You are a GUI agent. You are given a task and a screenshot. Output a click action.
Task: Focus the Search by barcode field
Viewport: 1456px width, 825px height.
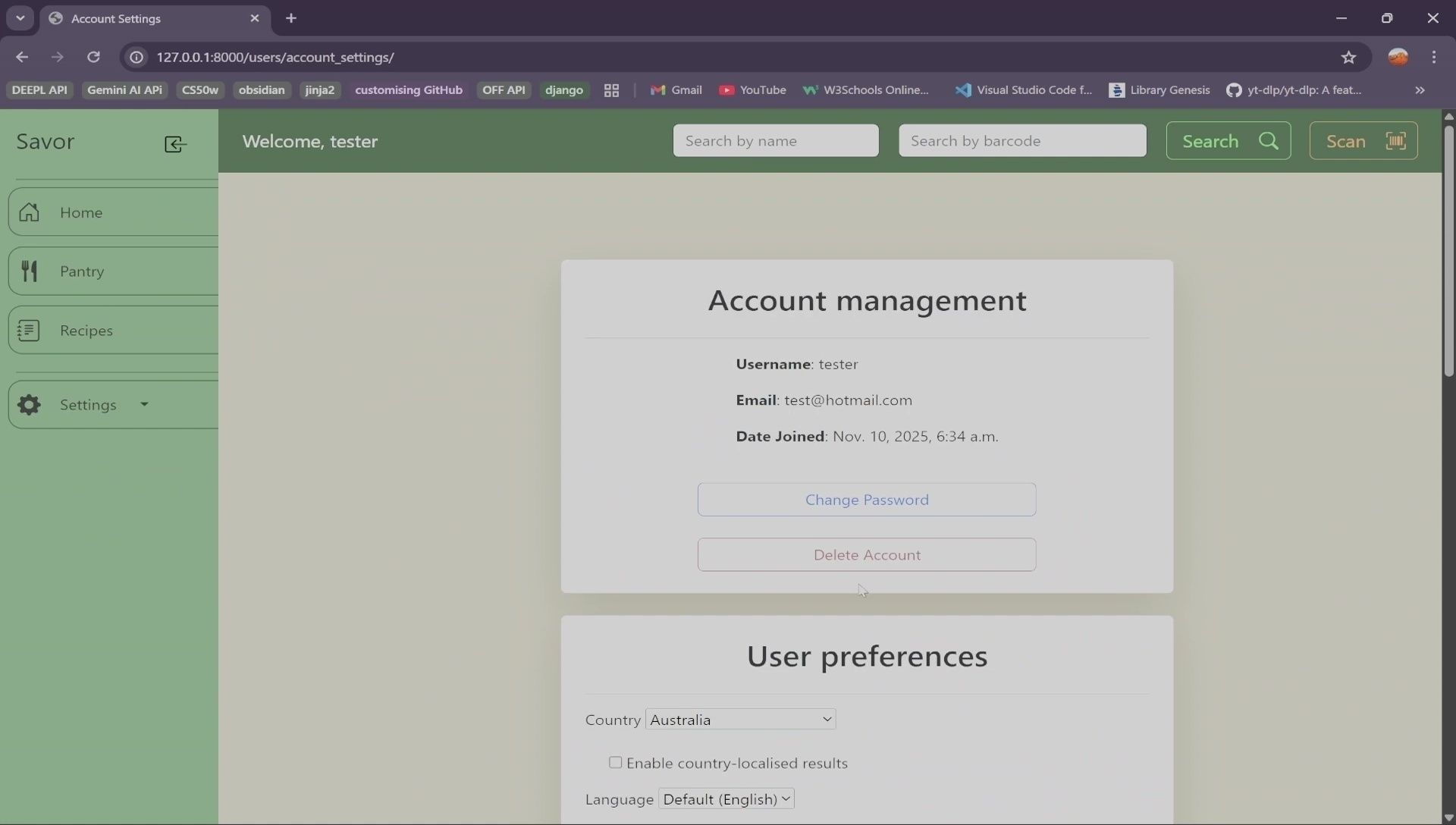[1022, 141]
